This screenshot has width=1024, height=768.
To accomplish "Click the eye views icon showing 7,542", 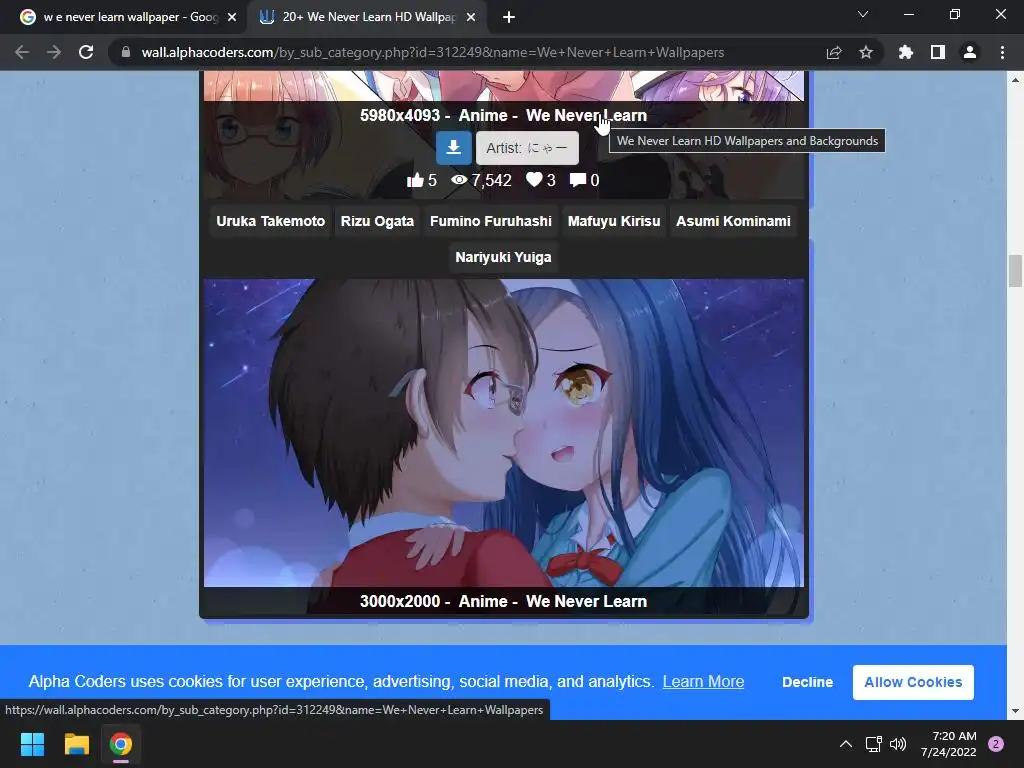I will tap(459, 180).
